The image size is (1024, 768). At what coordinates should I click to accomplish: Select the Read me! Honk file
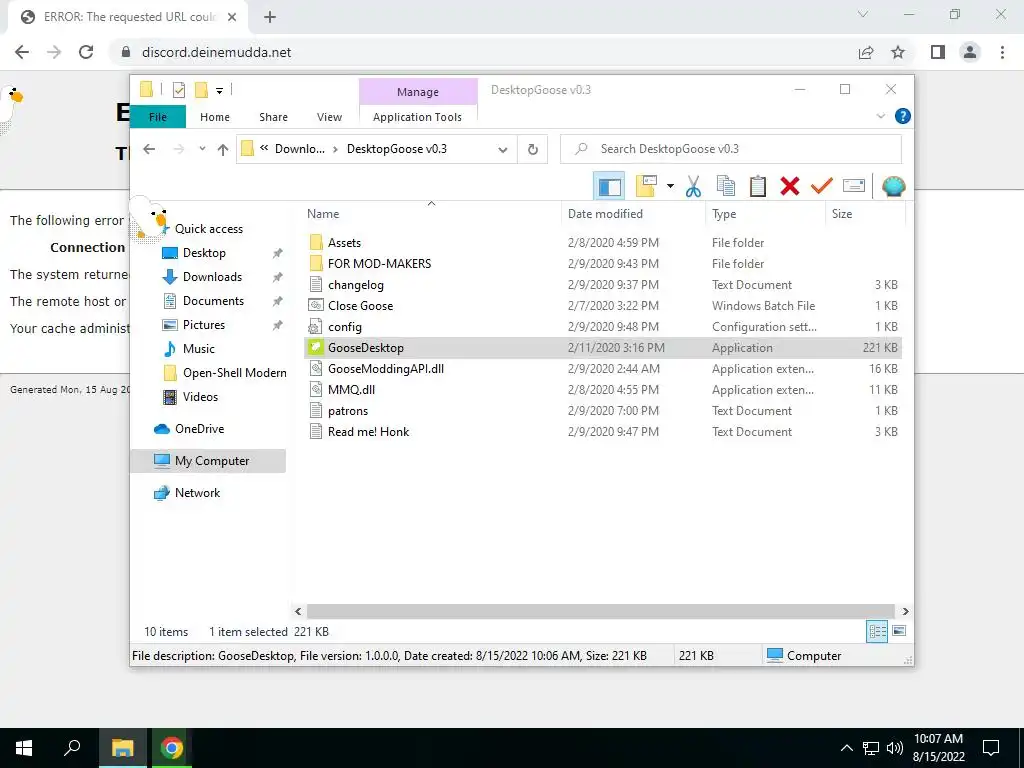point(601,432)
